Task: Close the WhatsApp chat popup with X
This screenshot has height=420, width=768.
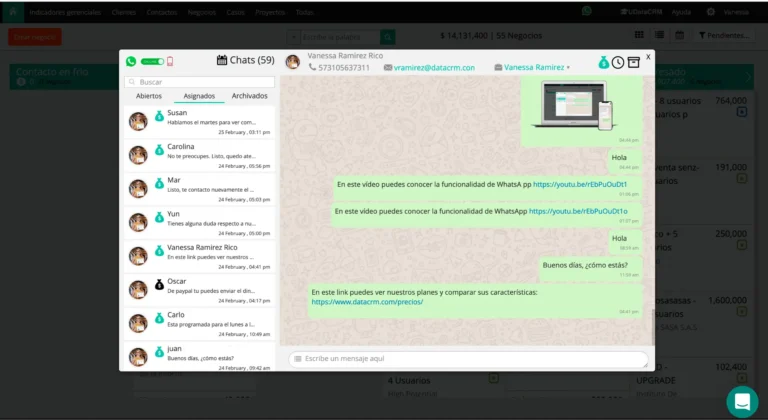Action: click(648, 57)
